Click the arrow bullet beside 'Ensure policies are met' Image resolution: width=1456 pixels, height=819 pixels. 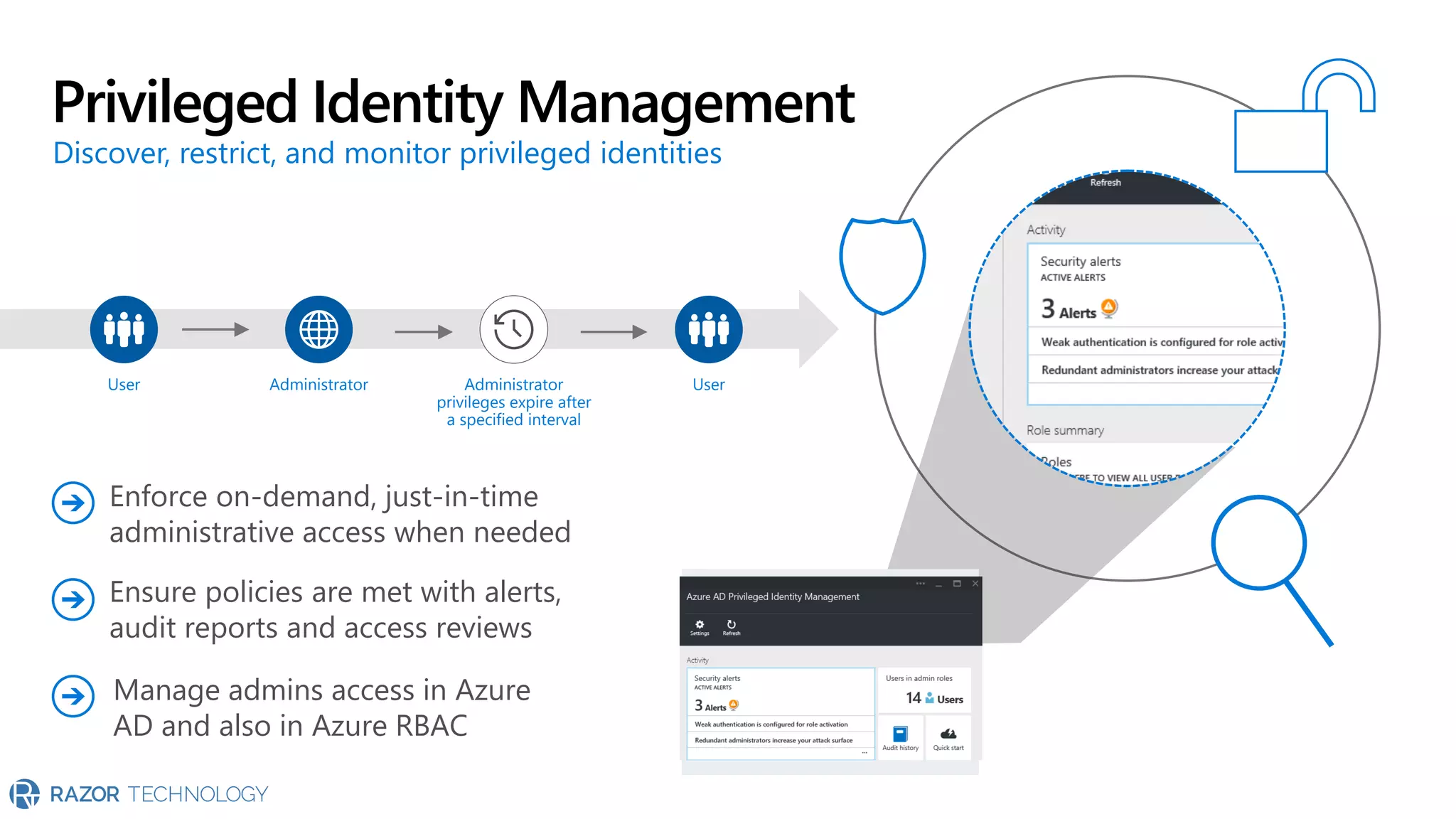coord(73,599)
